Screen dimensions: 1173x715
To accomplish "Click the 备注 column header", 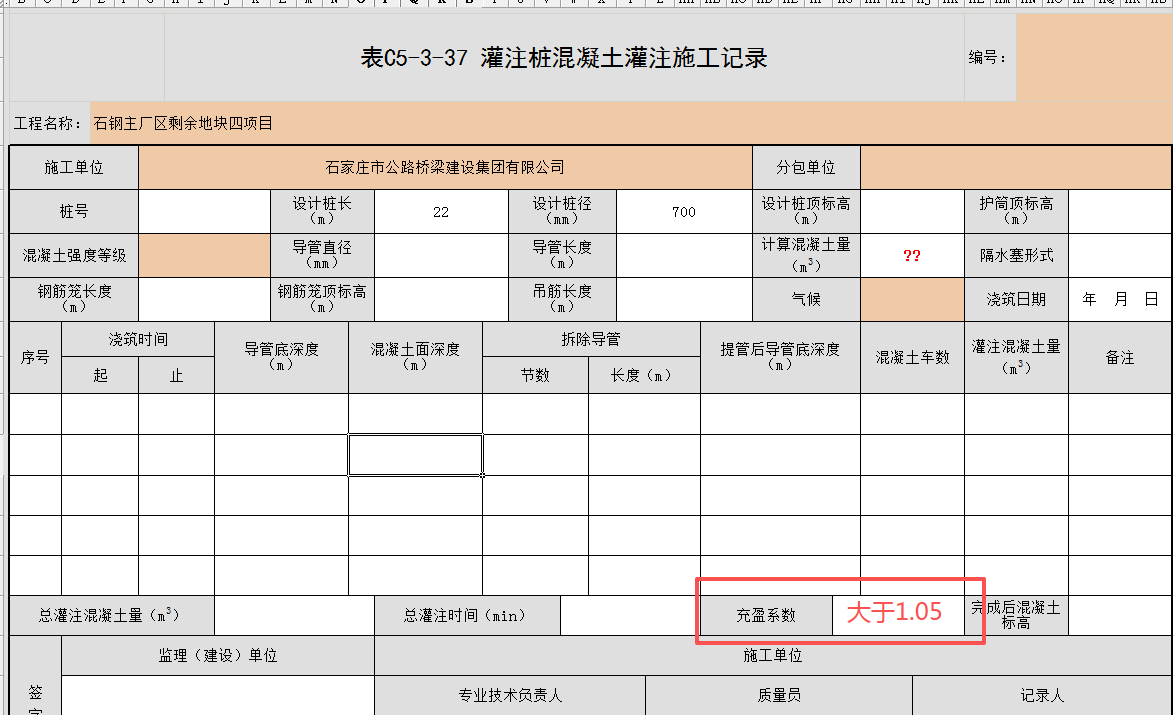I will [x=1120, y=358].
